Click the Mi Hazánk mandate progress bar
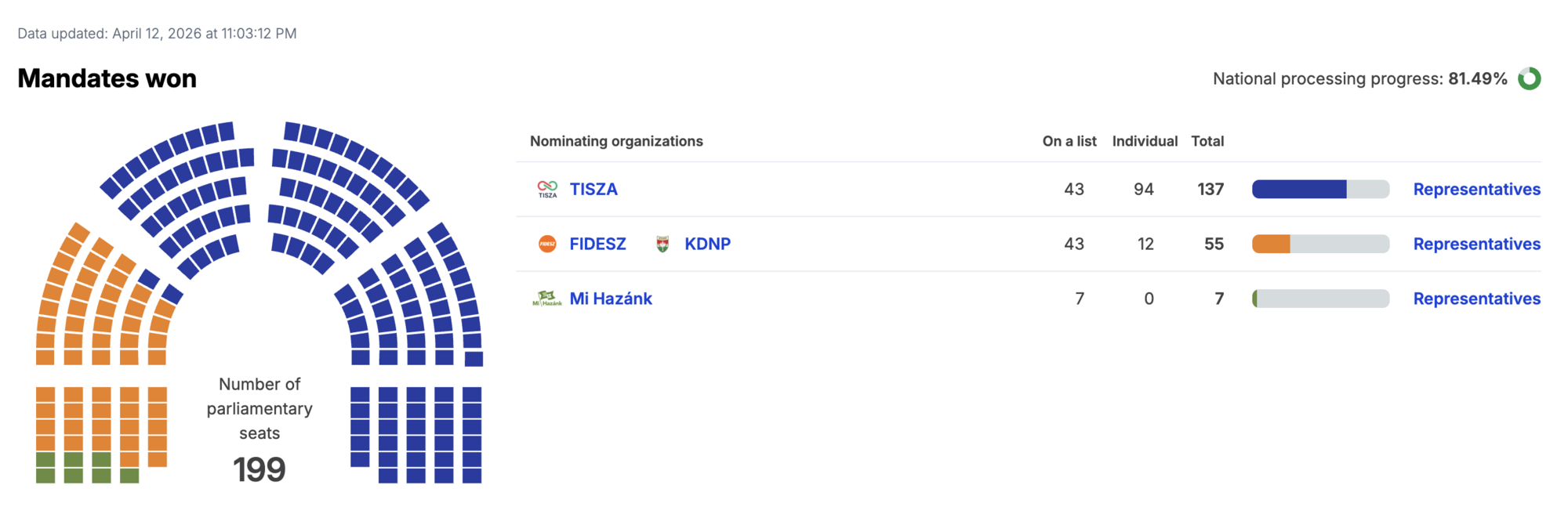Viewport: 1568px width, 525px height. 1320,299
